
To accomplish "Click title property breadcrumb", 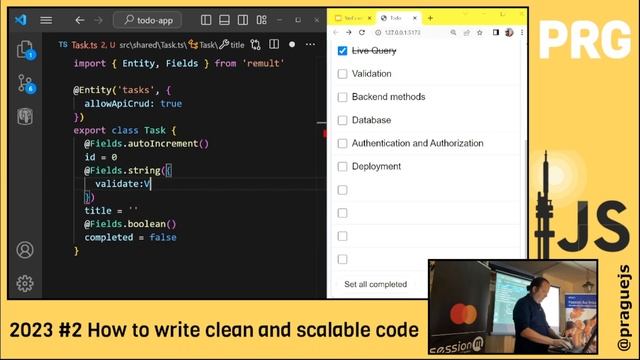I will pyautogui.click(x=232, y=45).
